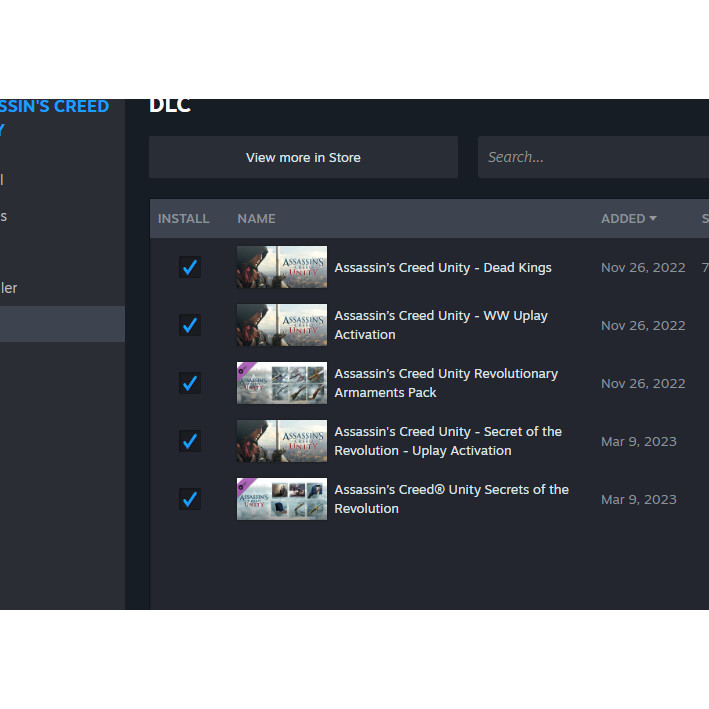The image size is (709, 709).
Task: Open the Controller tab in the sidebar
Action: coord(8,288)
